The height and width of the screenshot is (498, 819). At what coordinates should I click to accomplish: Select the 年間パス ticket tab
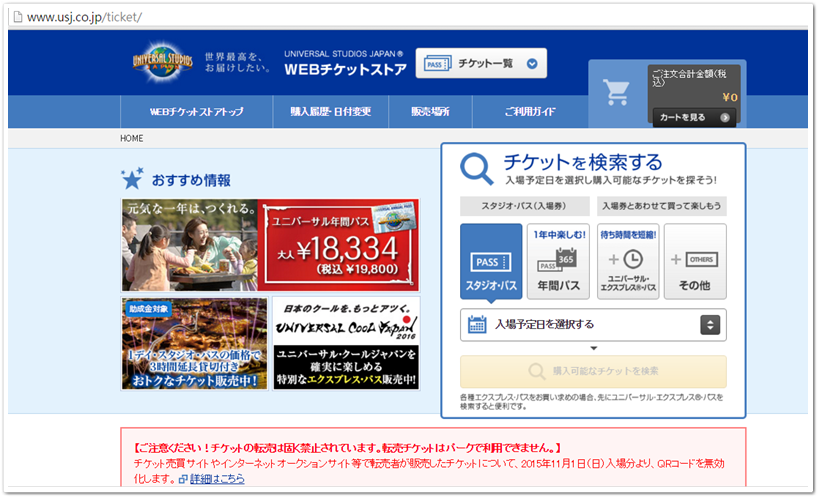[x=559, y=261]
